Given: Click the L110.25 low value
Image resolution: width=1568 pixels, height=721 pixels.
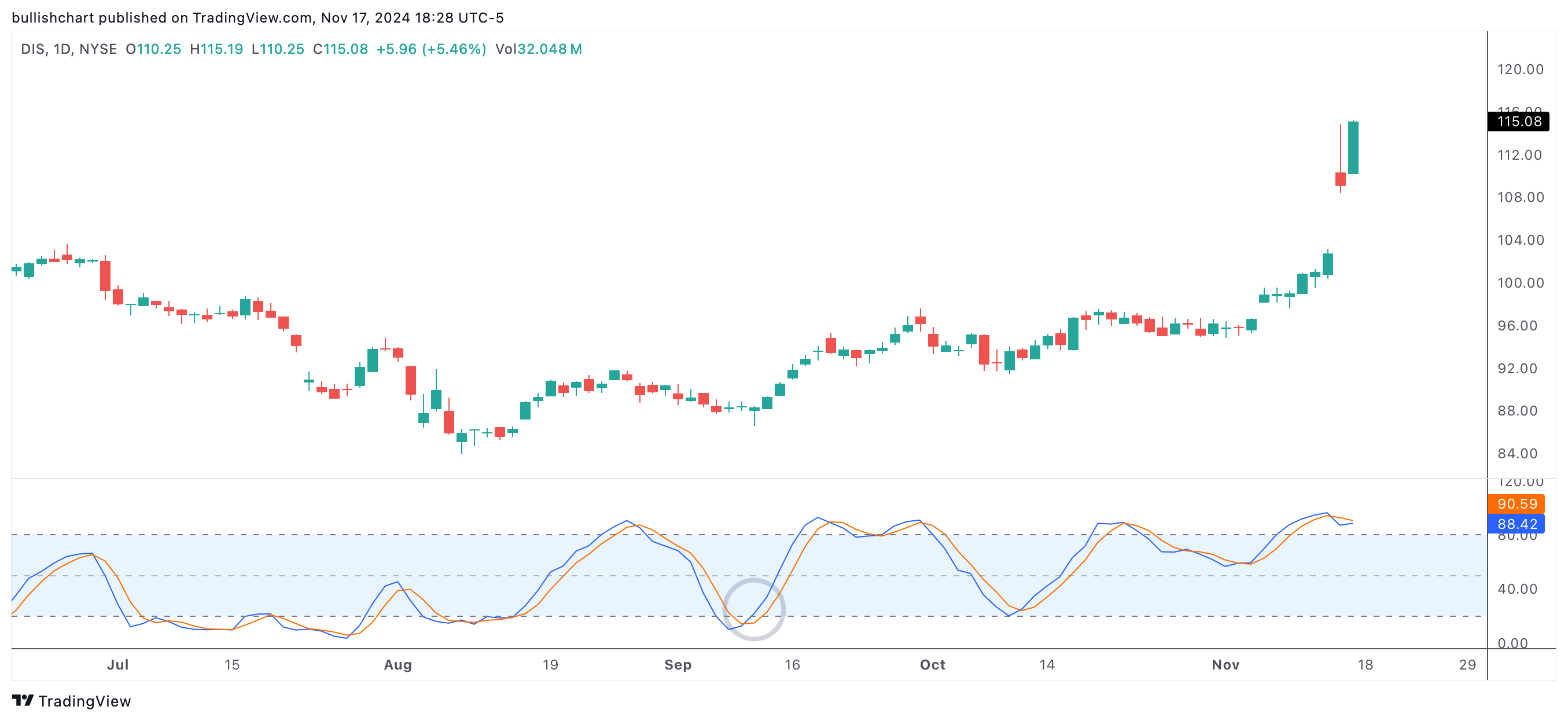Looking at the screenshot, I should click(278, 49).
